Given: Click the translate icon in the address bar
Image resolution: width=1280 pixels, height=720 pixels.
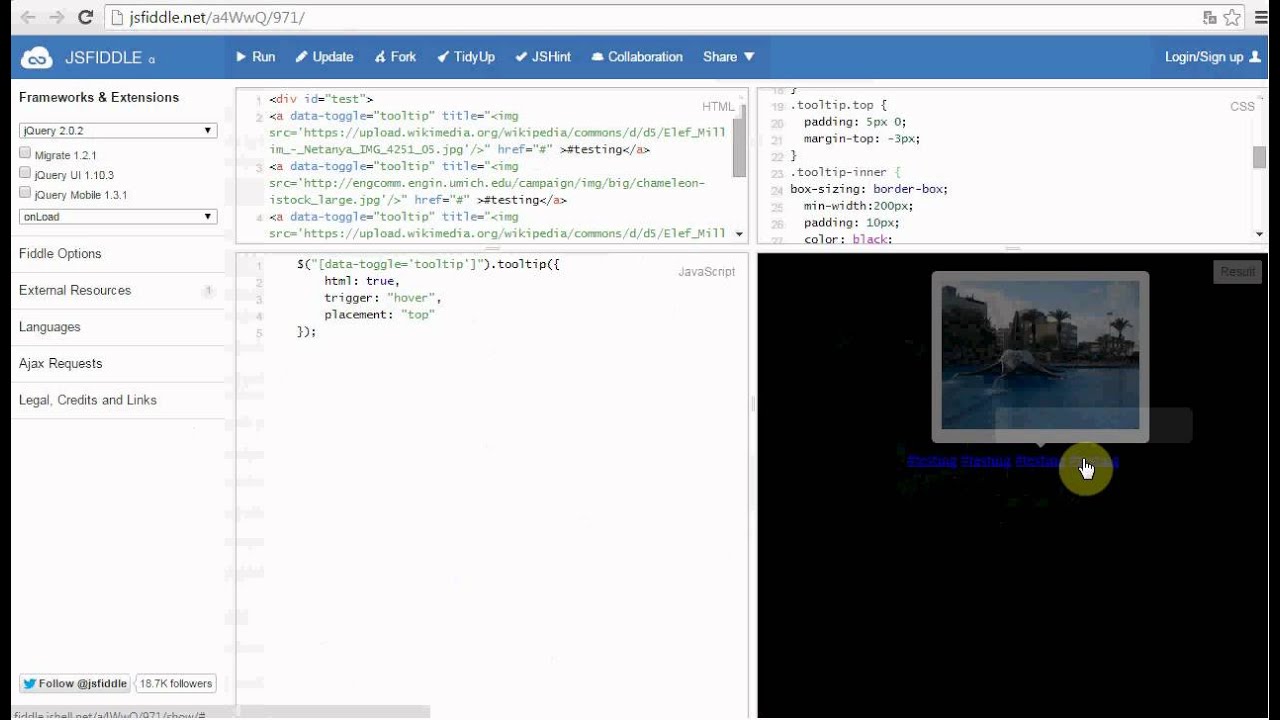Looking at the screenshot, I should coord(1210,17).
